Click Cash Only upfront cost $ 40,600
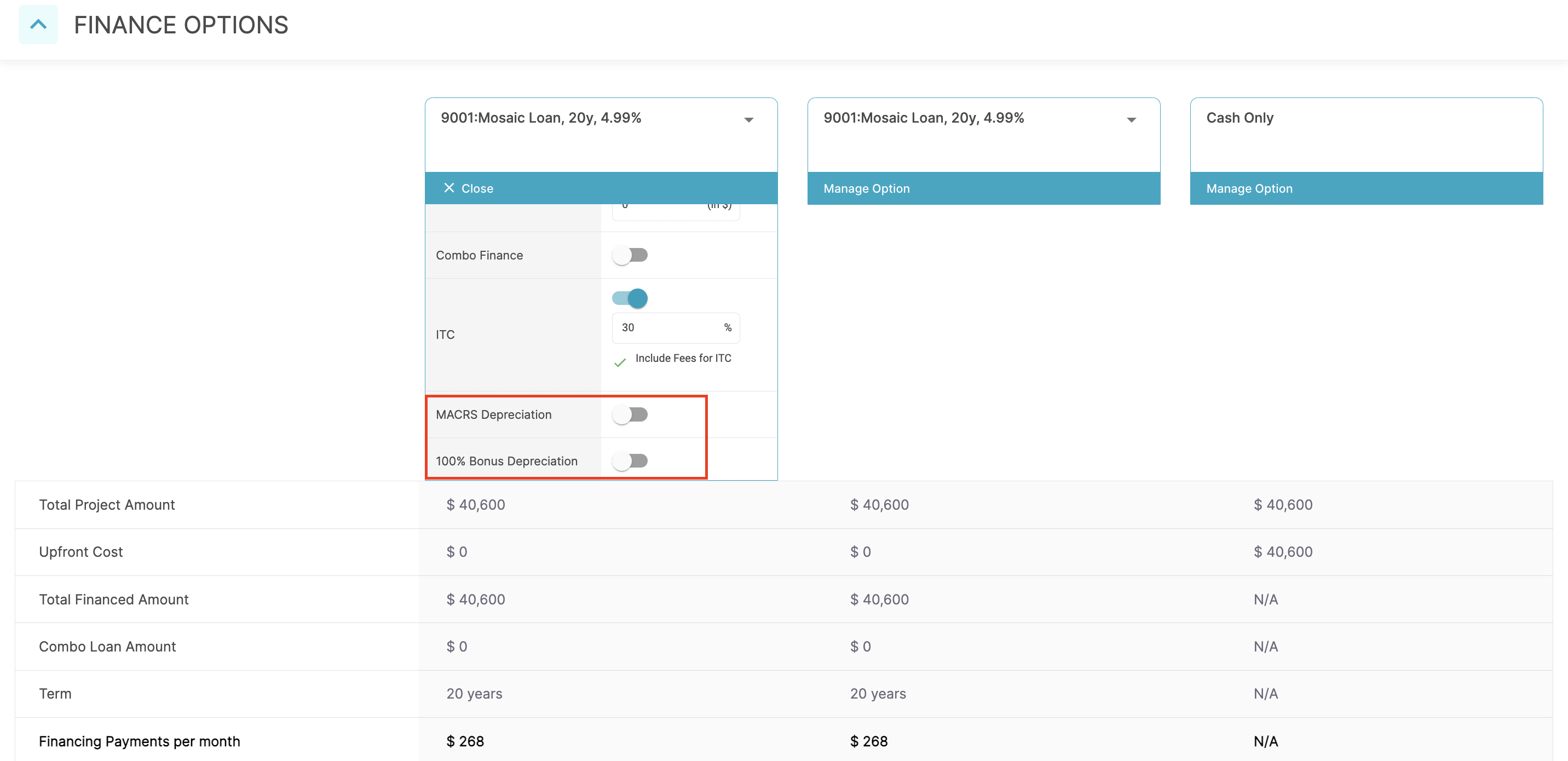Image resolution: width=1568 pixels, height=761 pixels. (x=1283, y=552)
